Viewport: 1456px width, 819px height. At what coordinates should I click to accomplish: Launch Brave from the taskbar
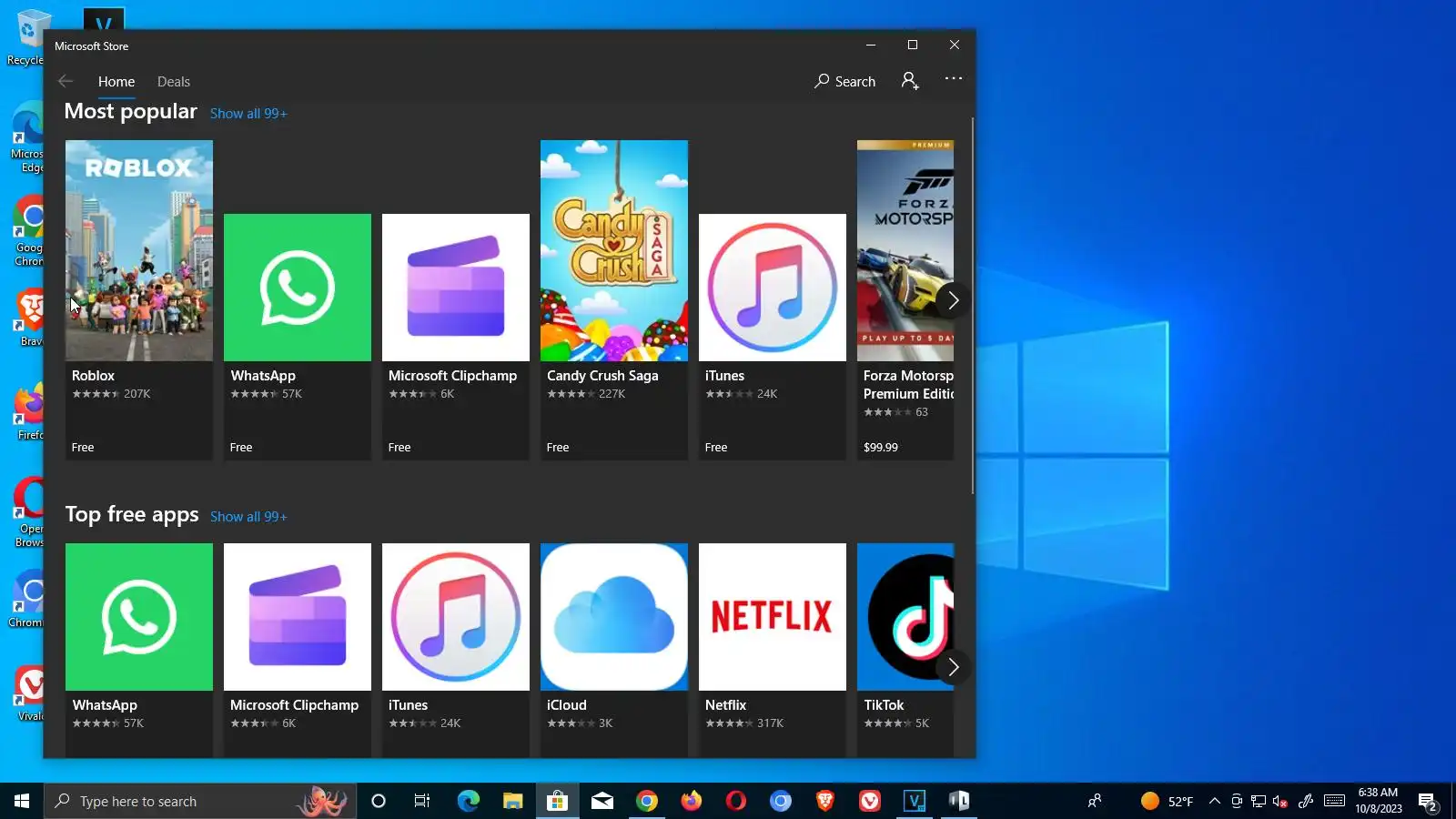[x=824, y=801]
